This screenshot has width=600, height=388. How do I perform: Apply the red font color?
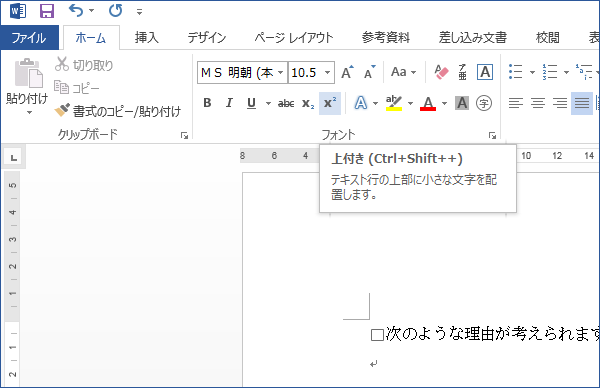(x=428, y=103)
